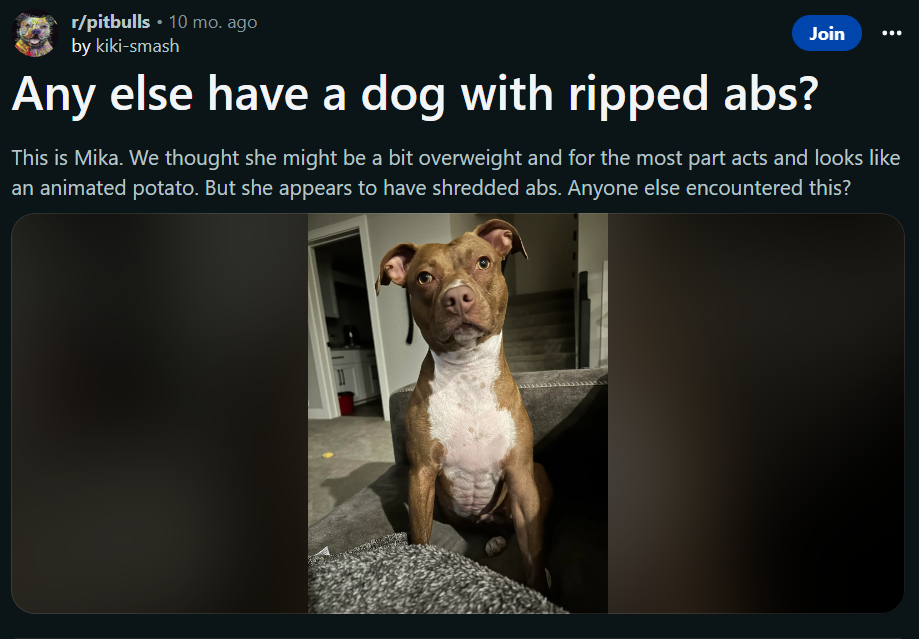The width and height of the screenshot is (919, 639).
Task: Click the dog's nose in the photo
Action: 459,298
